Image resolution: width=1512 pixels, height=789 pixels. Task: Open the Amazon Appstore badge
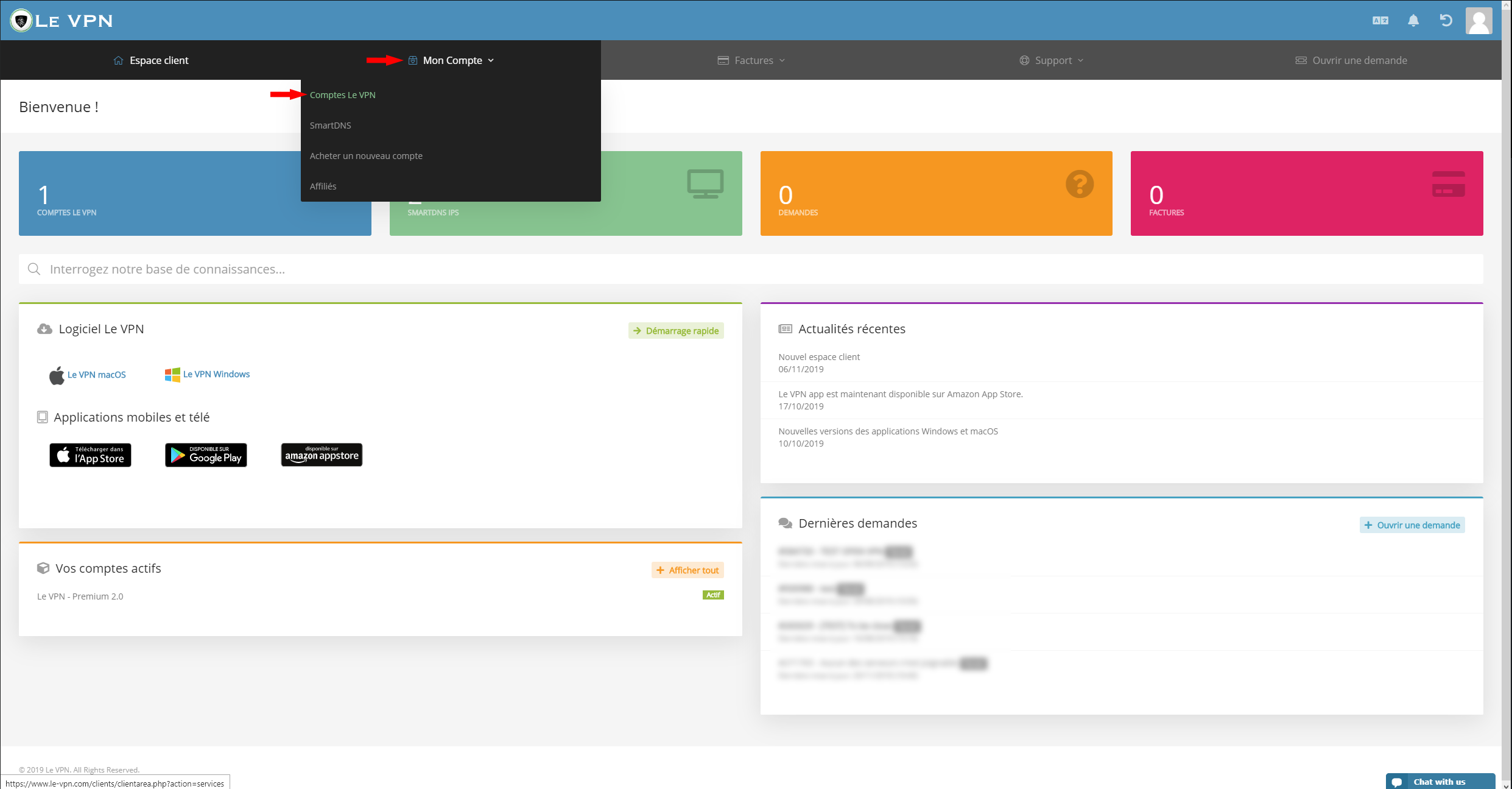click(322, 455)
